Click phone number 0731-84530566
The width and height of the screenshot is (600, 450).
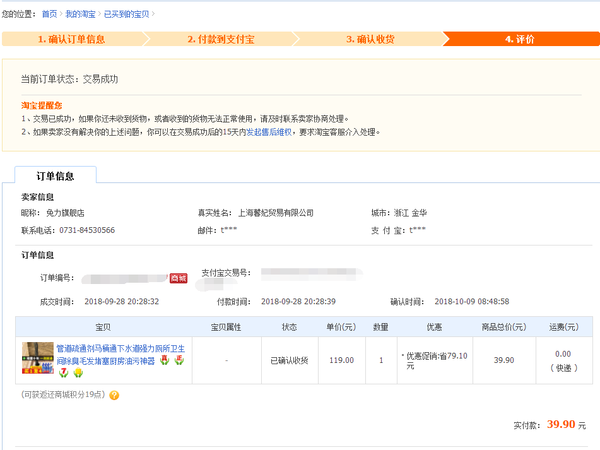tap(87, 230)
